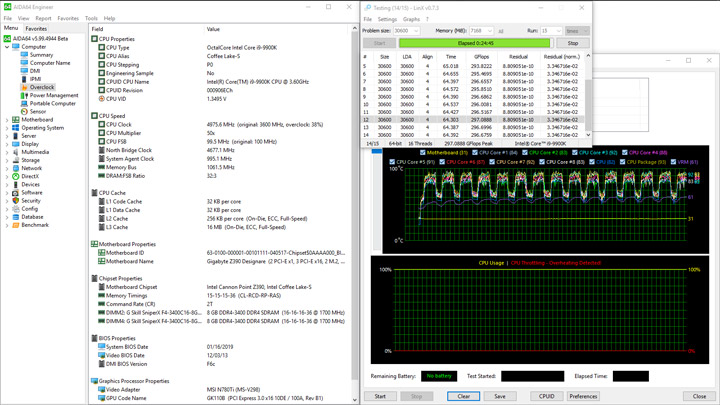Click the Benchmark icon in the tree
The image size is (720, 405).
tap(16, 225)
